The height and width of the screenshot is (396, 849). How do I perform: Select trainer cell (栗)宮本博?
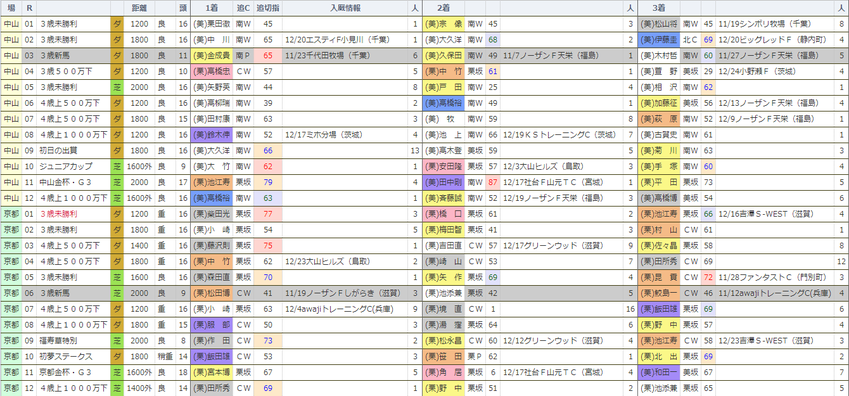point(212,372)
